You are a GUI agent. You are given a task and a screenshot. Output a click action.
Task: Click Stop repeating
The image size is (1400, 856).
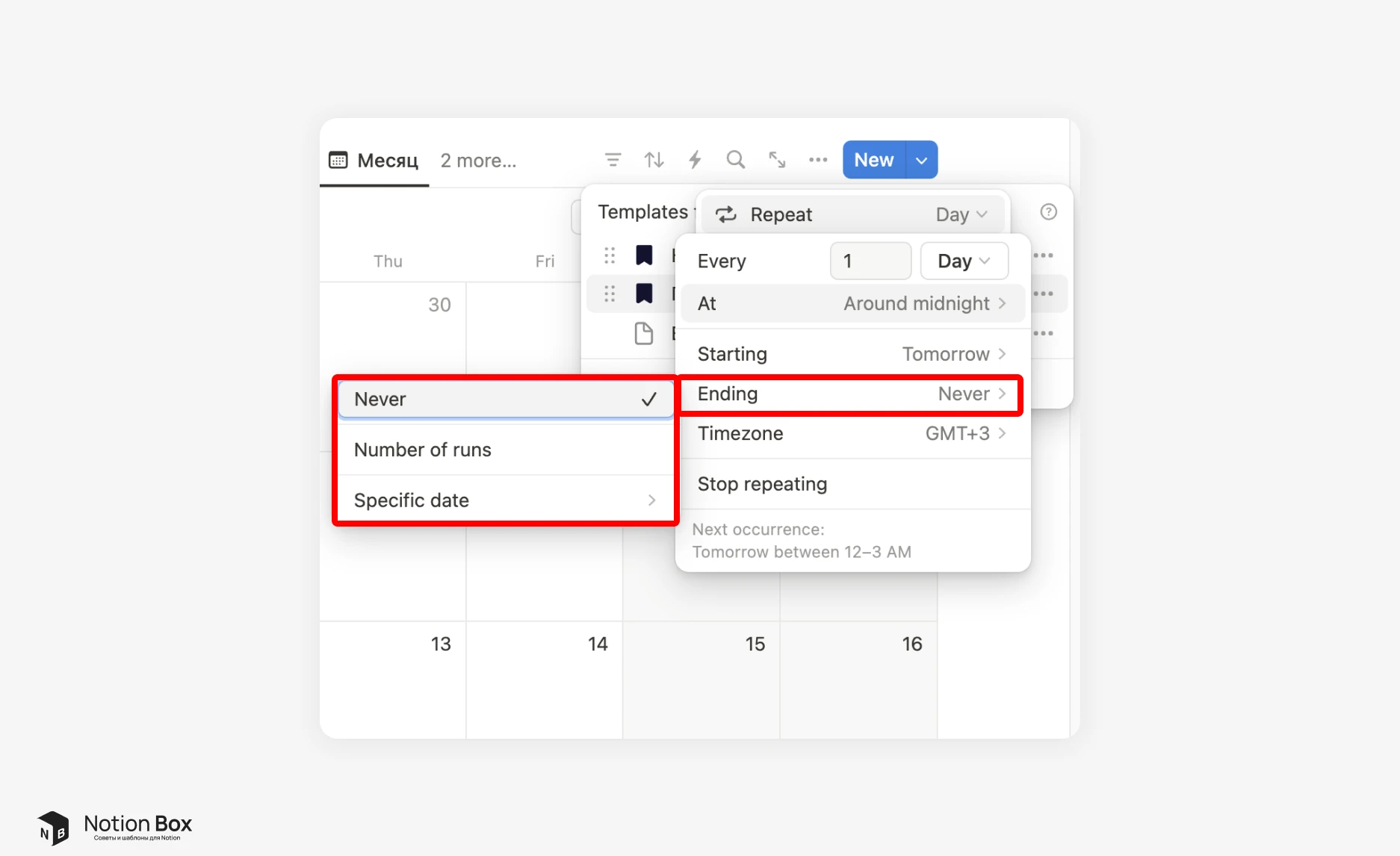(762, 484)
